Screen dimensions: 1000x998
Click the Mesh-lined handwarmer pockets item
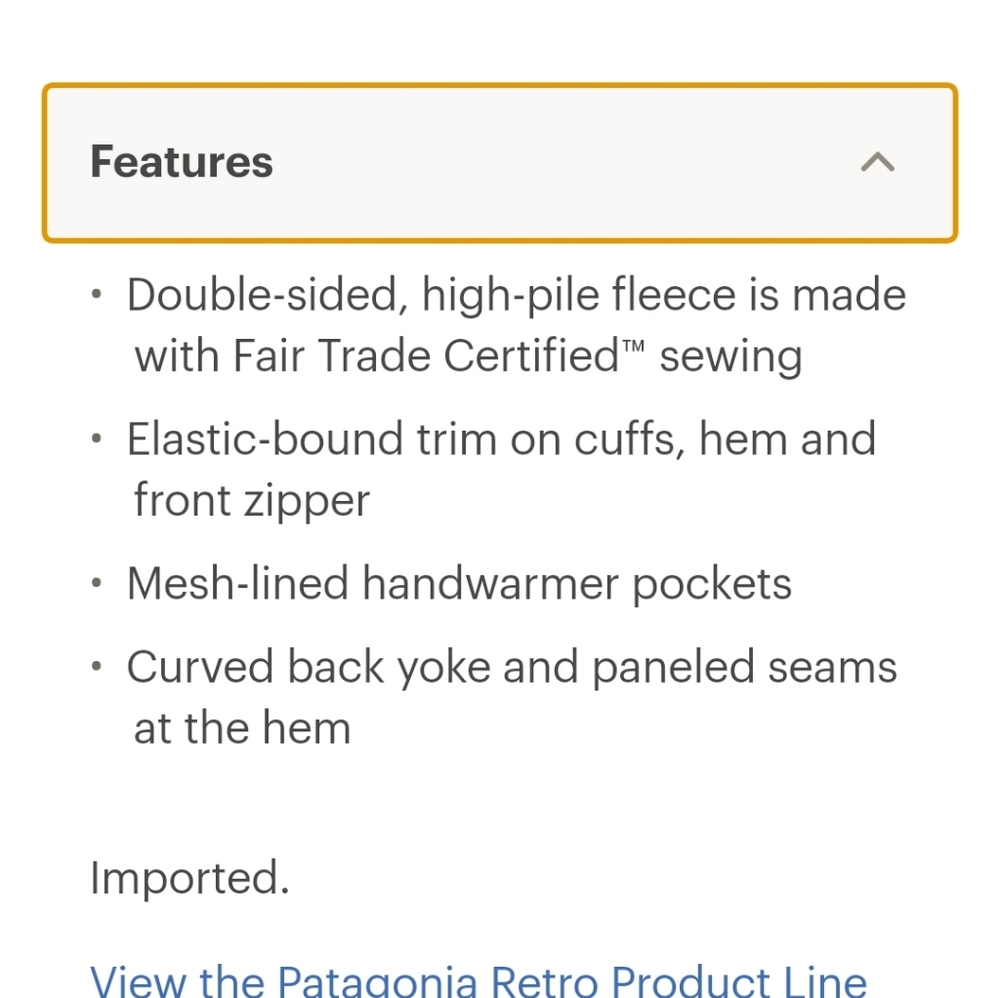(459, 583)
